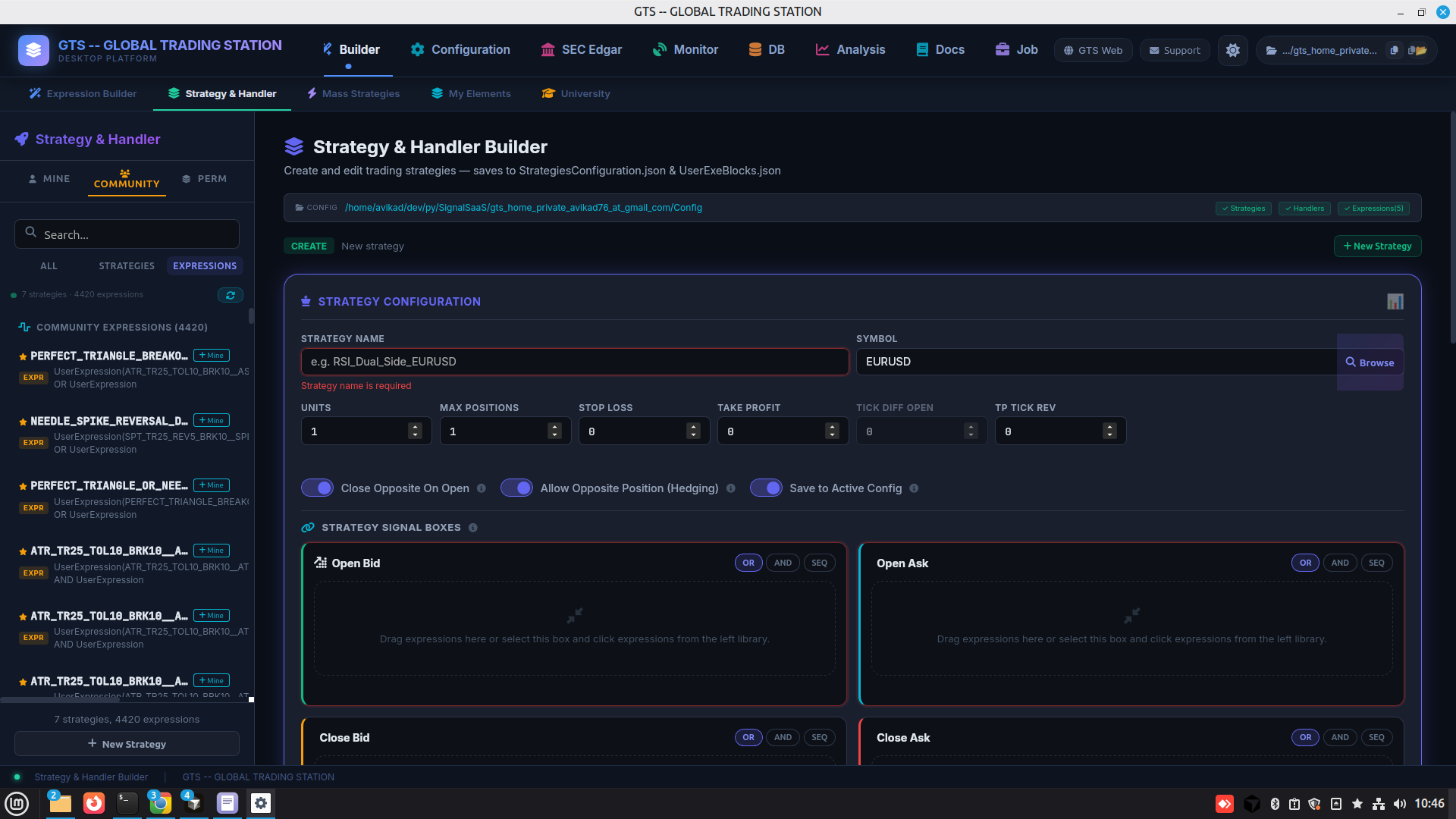The height and width of the screenshot is (819, 1456).
Task: Click the volume icon in system tray
Action: (1399, 804)
